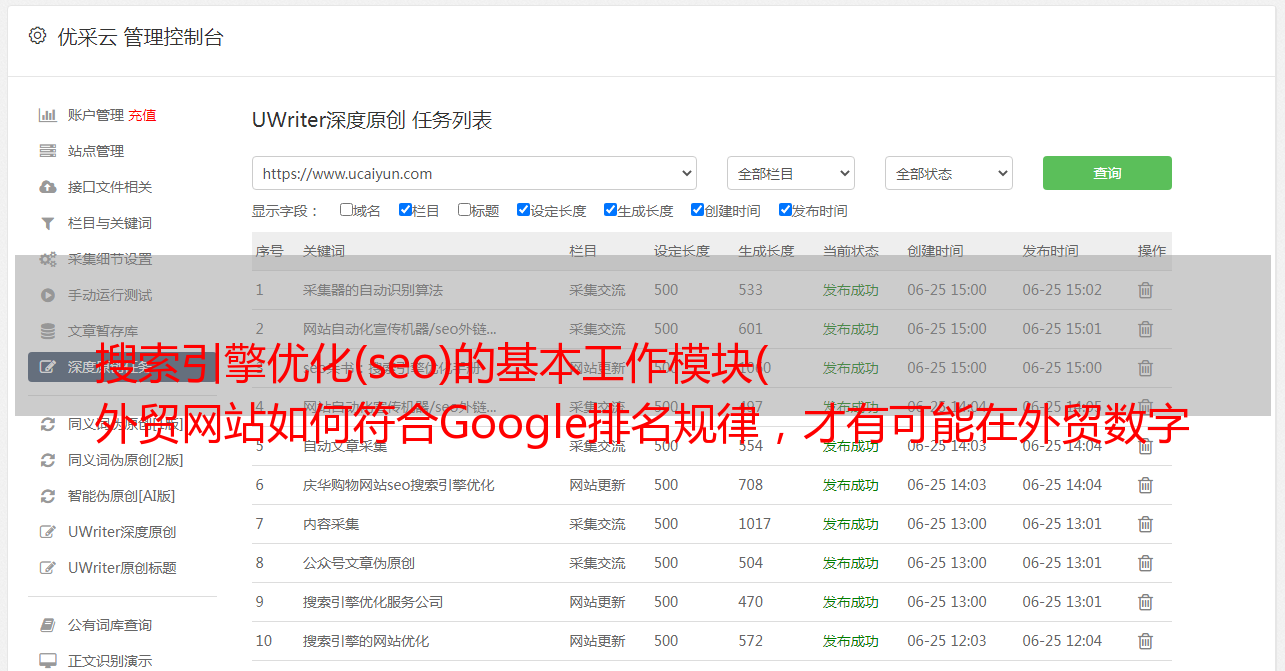Click publish time 06-25 12:04
Viewport: 1285px width, 671px height.
point(1062,641)
